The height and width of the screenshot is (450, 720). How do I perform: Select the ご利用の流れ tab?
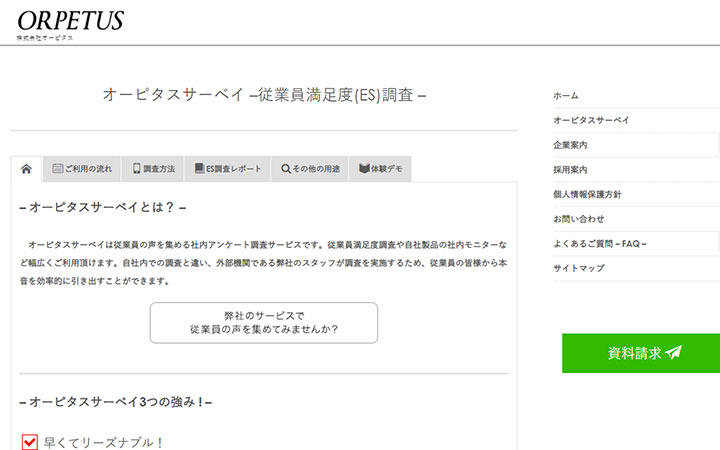(x=82, y=169)
